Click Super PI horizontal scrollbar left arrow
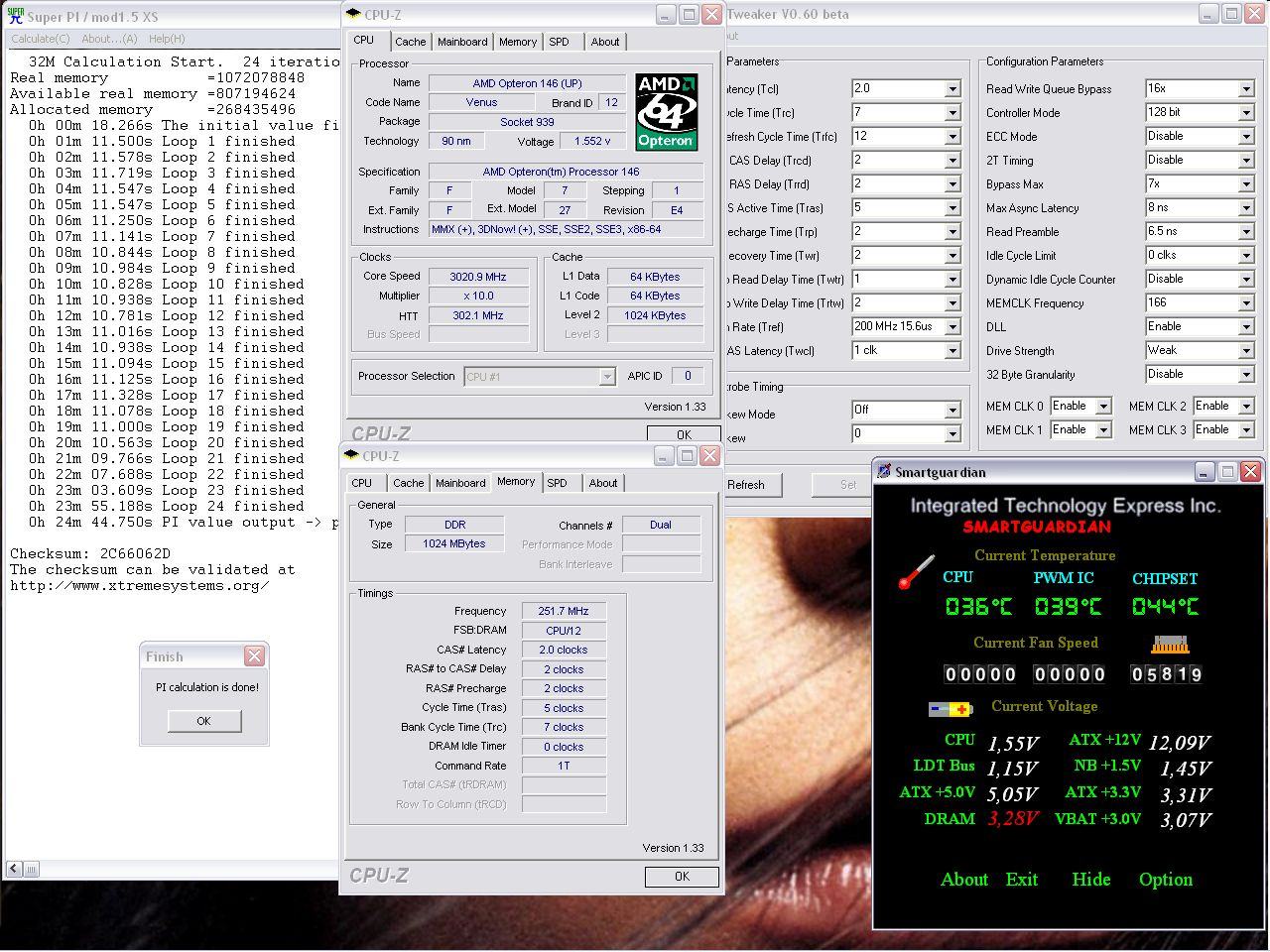Image resolution: width=1270 pixels, height=952 pixels. coord(14,869)
